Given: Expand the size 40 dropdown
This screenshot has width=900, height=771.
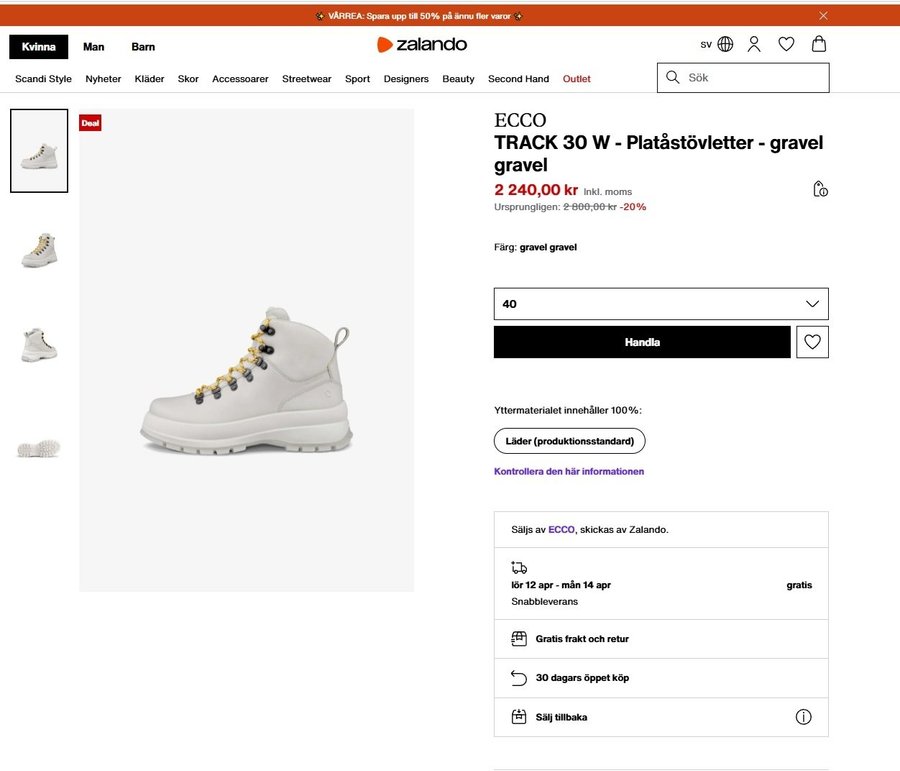Looking at the screenshot, I should (661, 304).
